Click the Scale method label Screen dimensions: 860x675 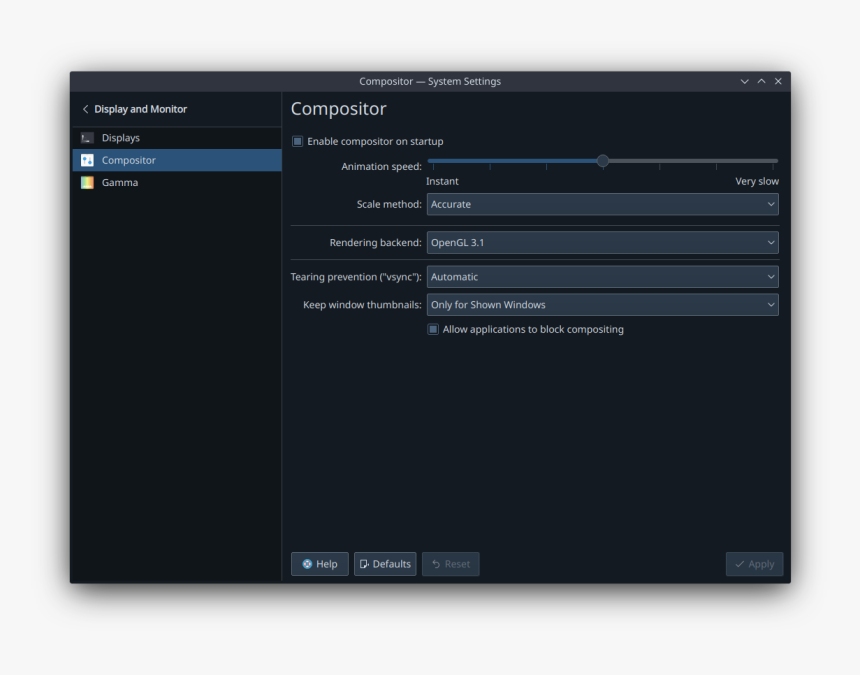coord(389,204)
